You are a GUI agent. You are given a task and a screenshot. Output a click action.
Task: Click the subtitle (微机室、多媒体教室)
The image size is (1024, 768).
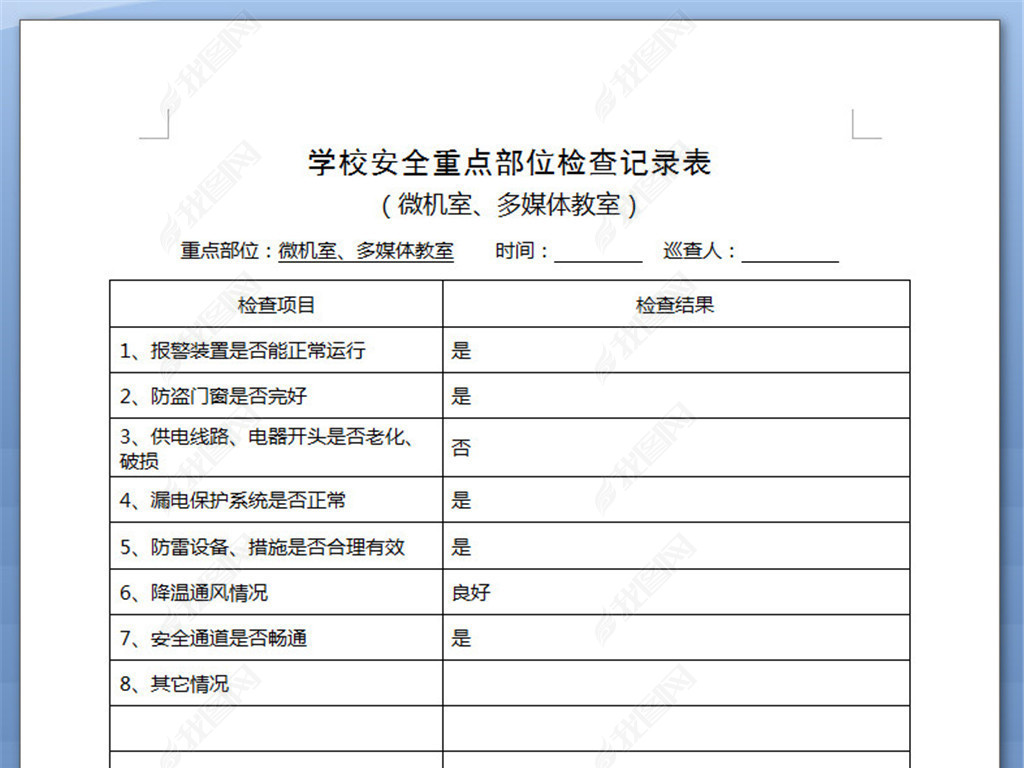509,205
